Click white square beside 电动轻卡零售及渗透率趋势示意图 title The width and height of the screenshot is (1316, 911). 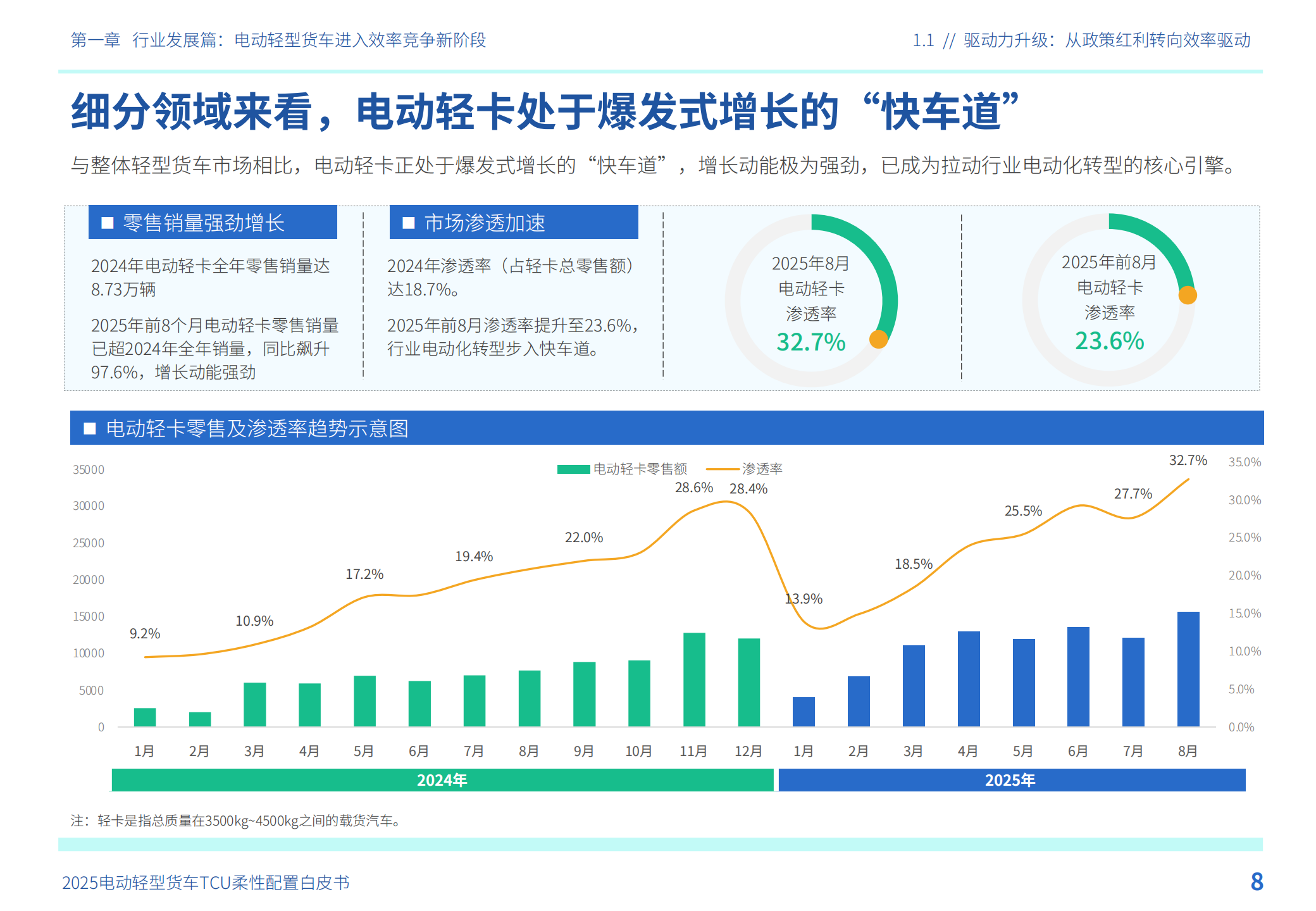pos(90,428)
